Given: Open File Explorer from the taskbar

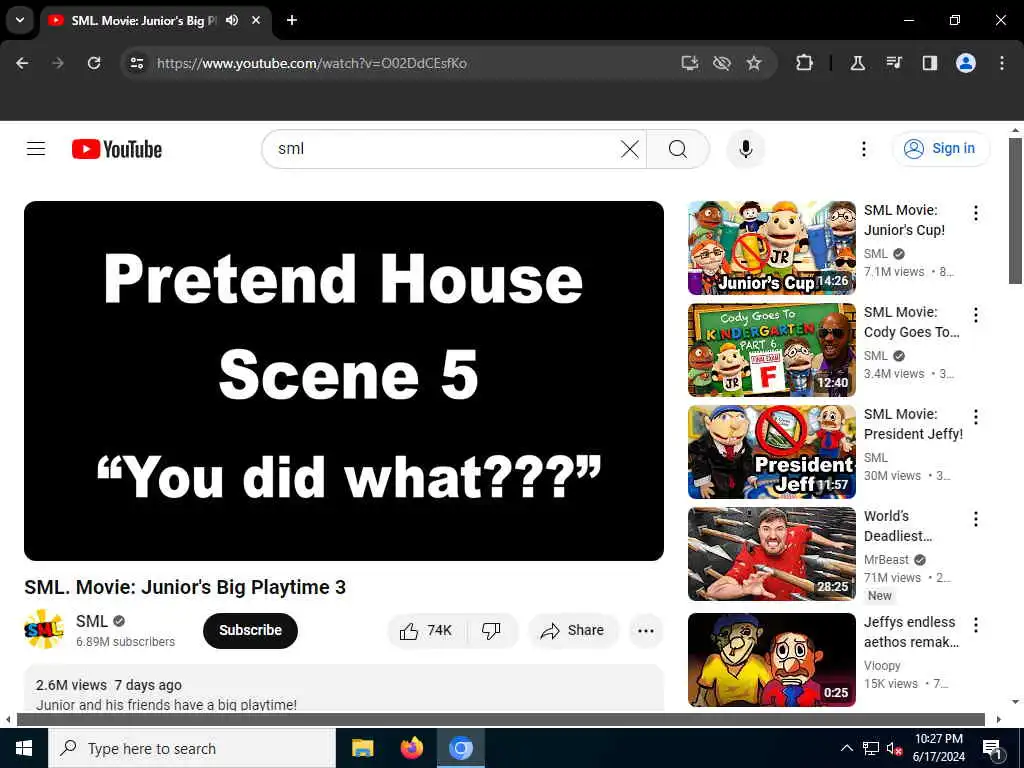Looking at the screenshot, I should (x=362, y=748).
